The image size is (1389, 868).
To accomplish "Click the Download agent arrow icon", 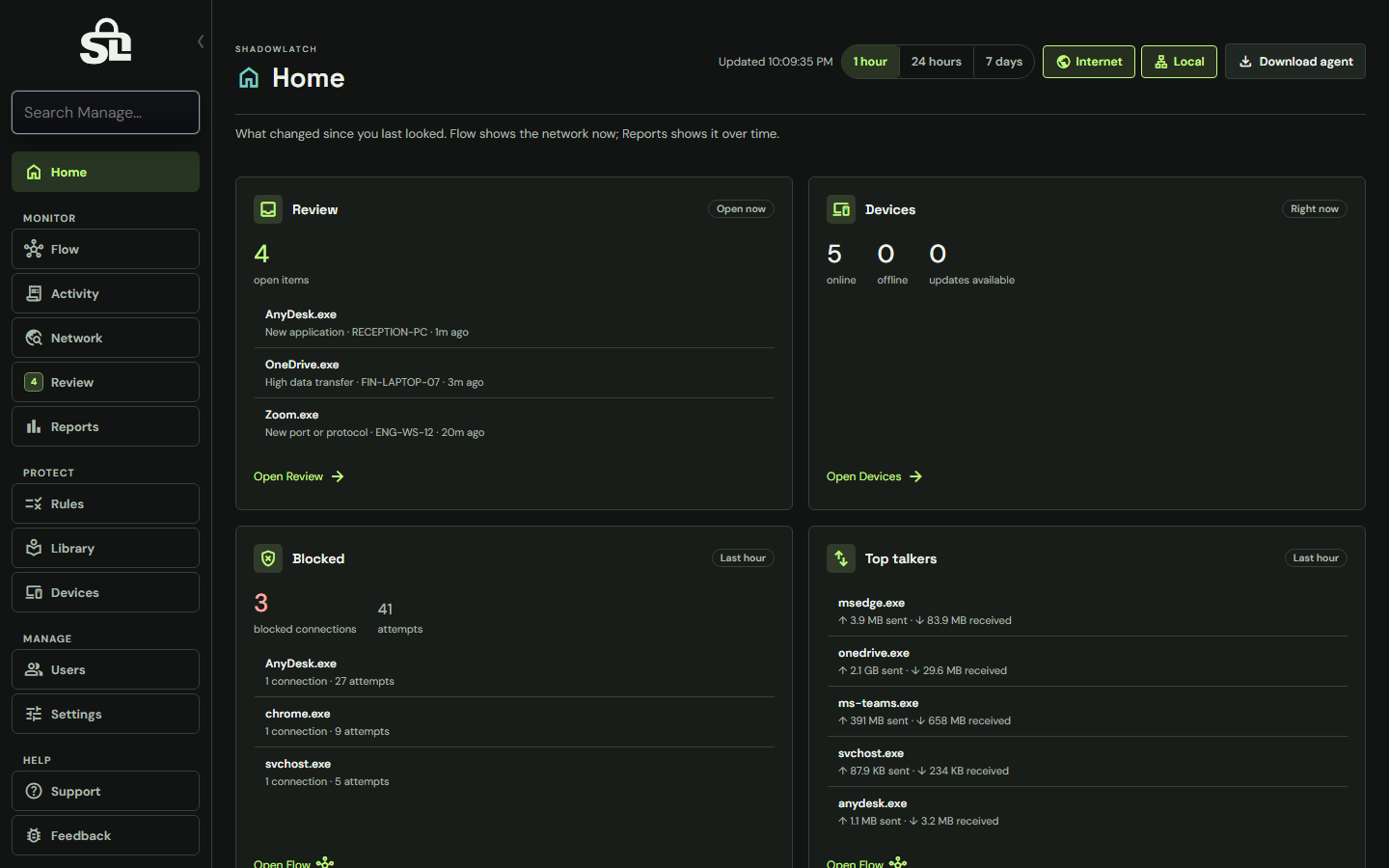I will (1245, 62).
